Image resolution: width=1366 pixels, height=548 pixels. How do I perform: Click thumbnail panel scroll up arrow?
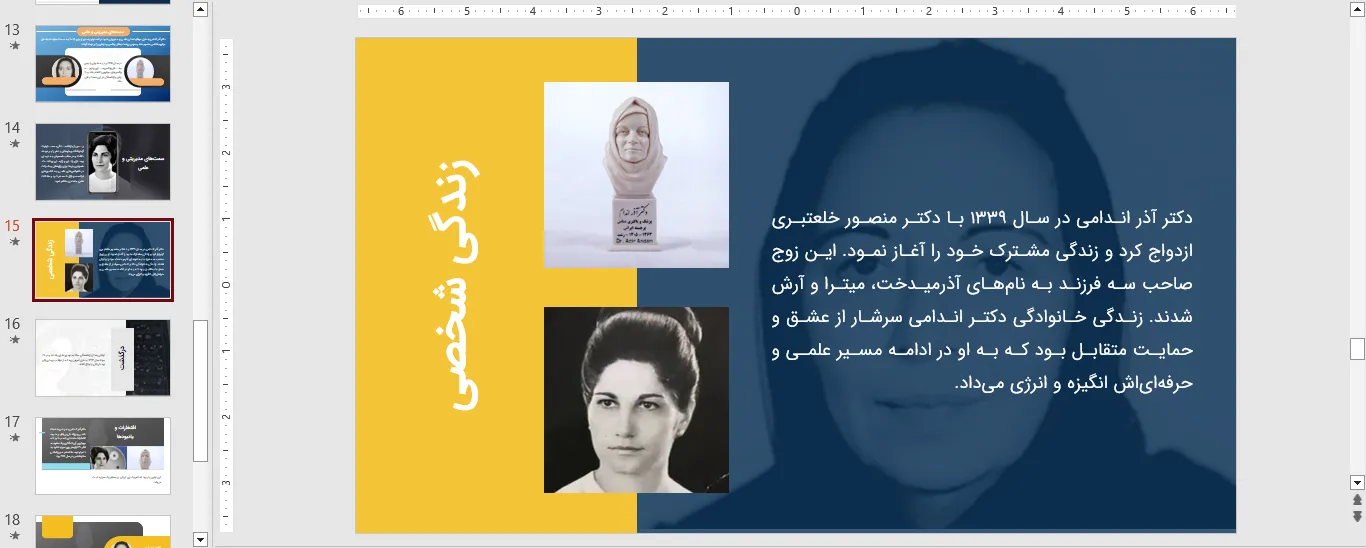[201, 10]
